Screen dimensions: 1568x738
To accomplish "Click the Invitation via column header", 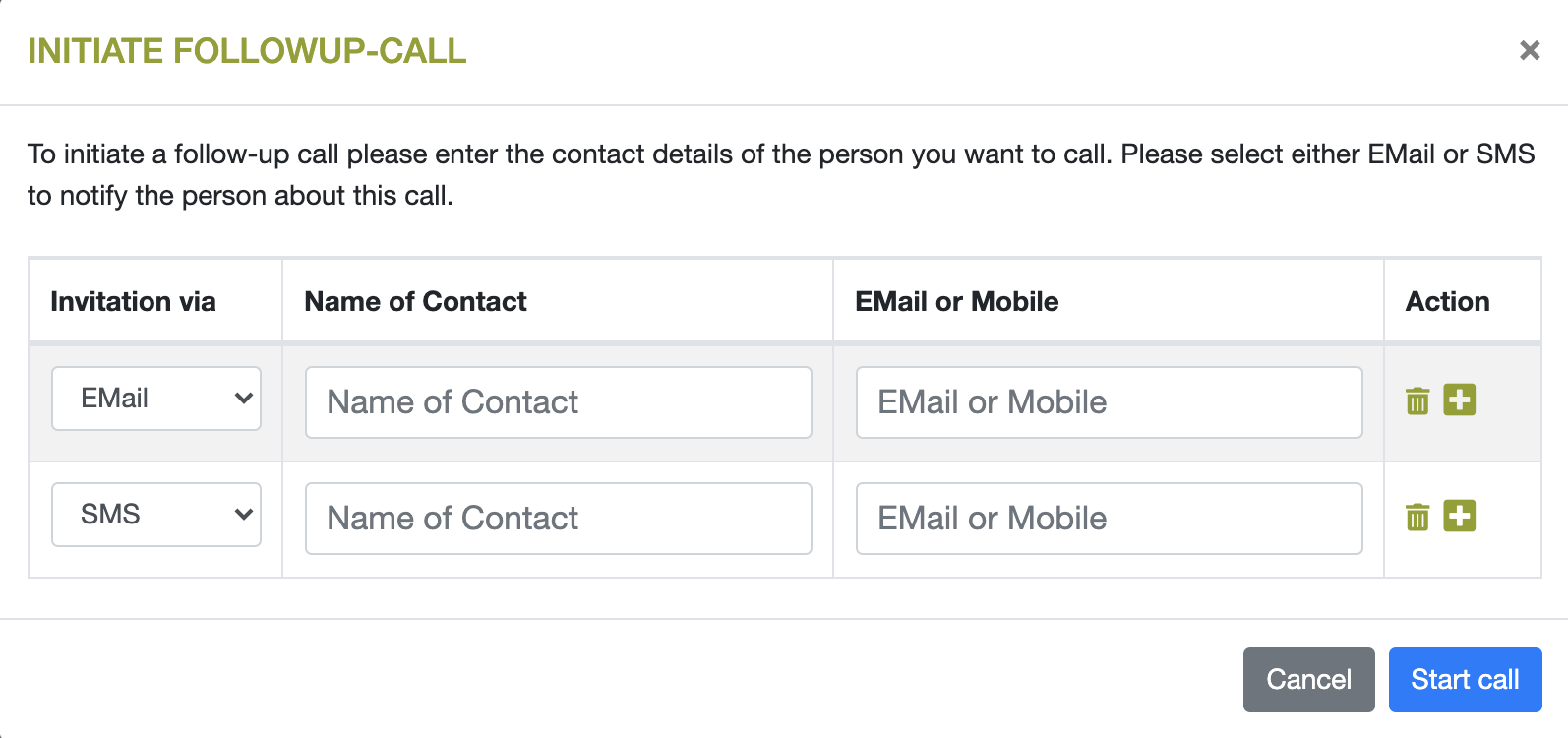I will click(133, 302).
